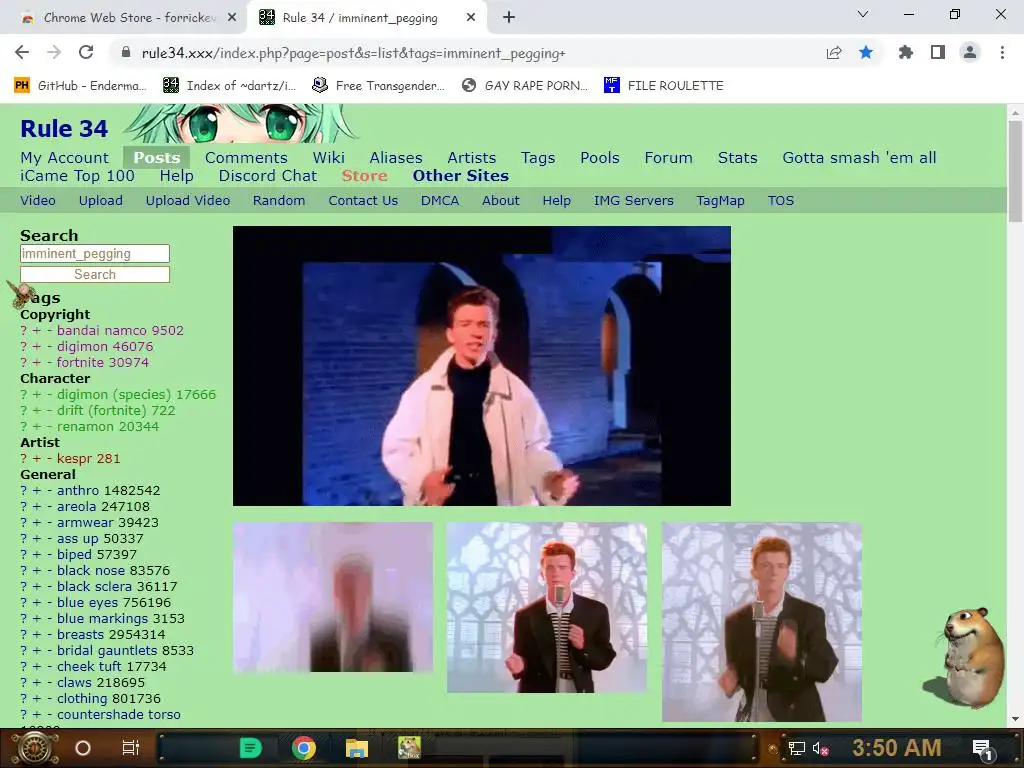The image size is (1024, 768).
Task: Open the TagMap page
Action: tap(720, 200)
